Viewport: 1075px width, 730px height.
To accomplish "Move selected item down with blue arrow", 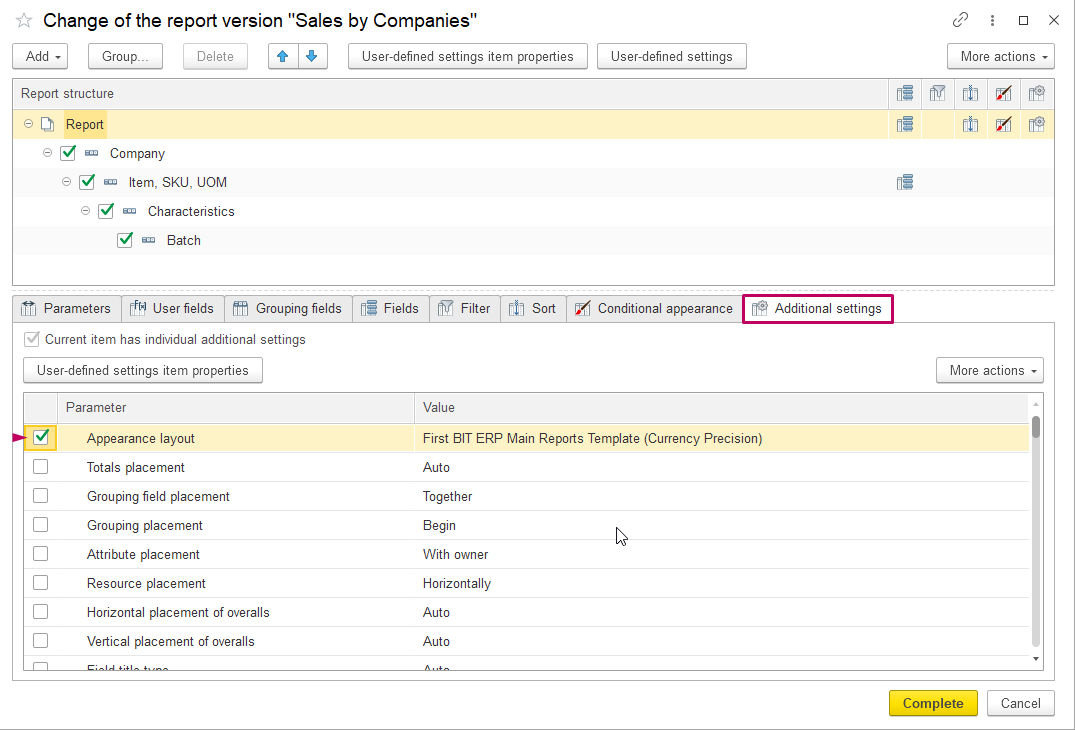I will (312, 56).
